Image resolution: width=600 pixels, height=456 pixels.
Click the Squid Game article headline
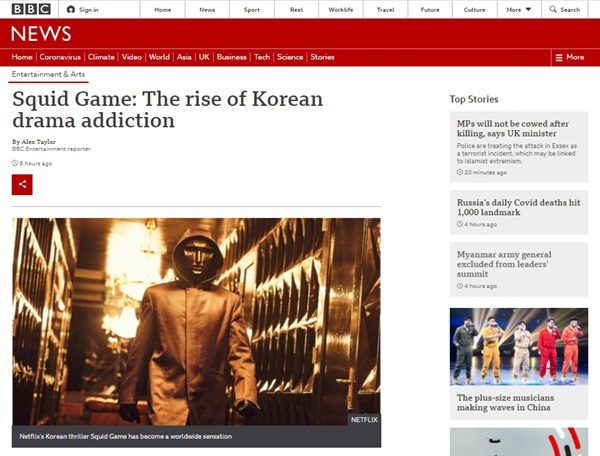pyautogui.click(x=168, y=109)
